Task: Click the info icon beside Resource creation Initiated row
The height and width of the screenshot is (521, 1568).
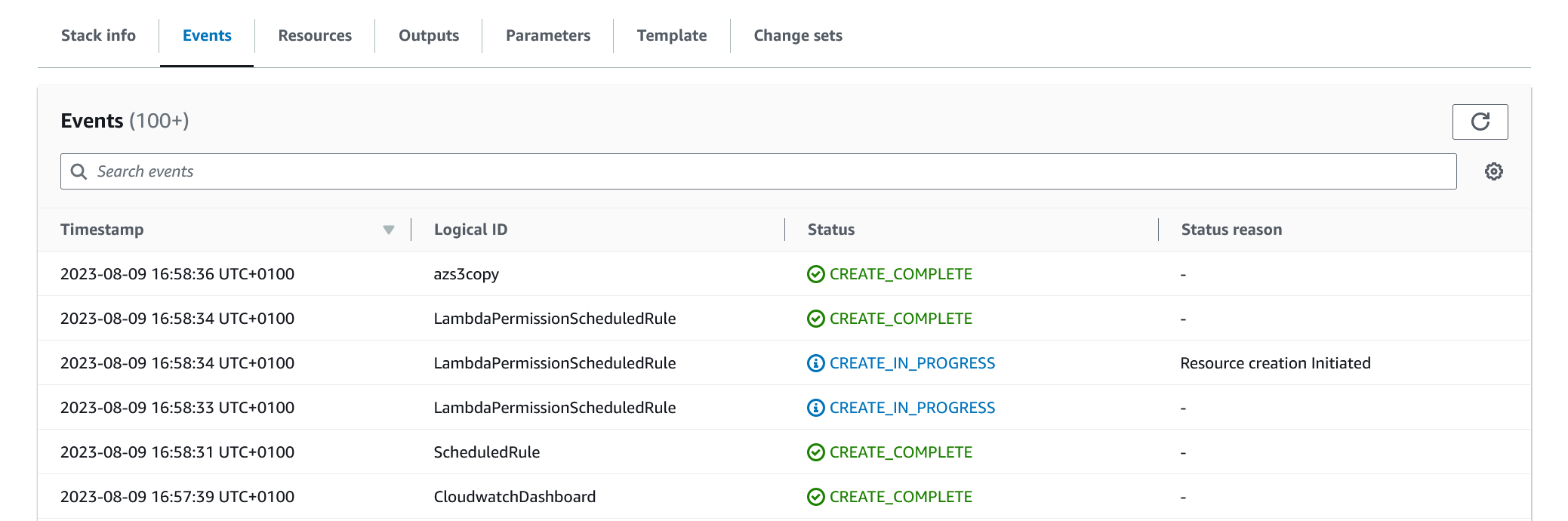Action: pyautogui.click(x=815, y=363)
